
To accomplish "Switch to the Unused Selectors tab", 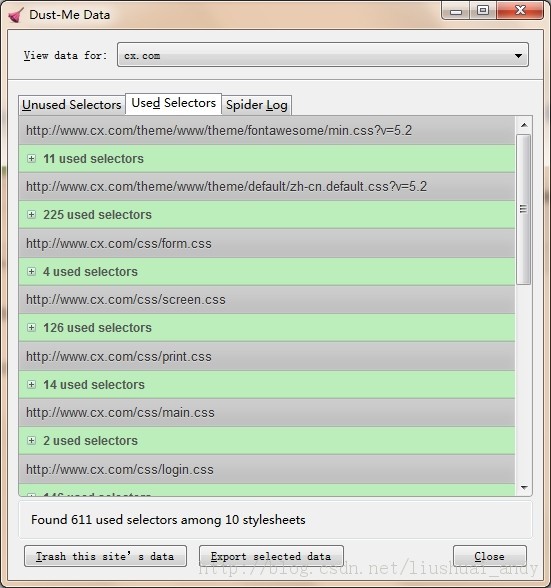I will point(72,105).
